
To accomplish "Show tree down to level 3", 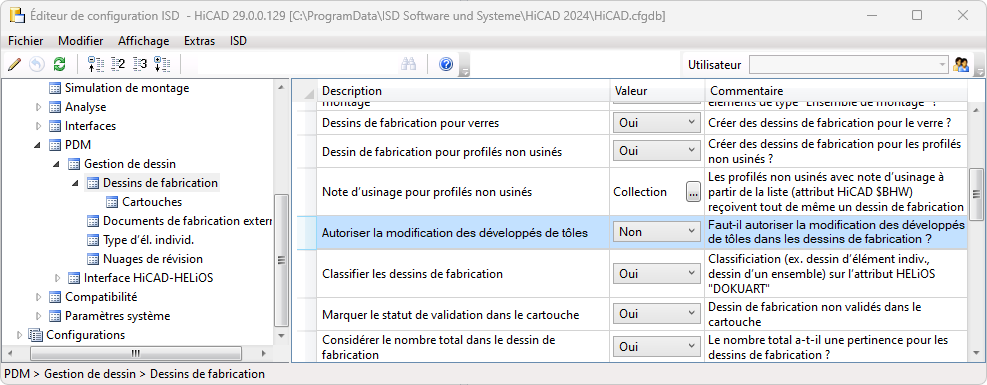I will tap(140, 64).
